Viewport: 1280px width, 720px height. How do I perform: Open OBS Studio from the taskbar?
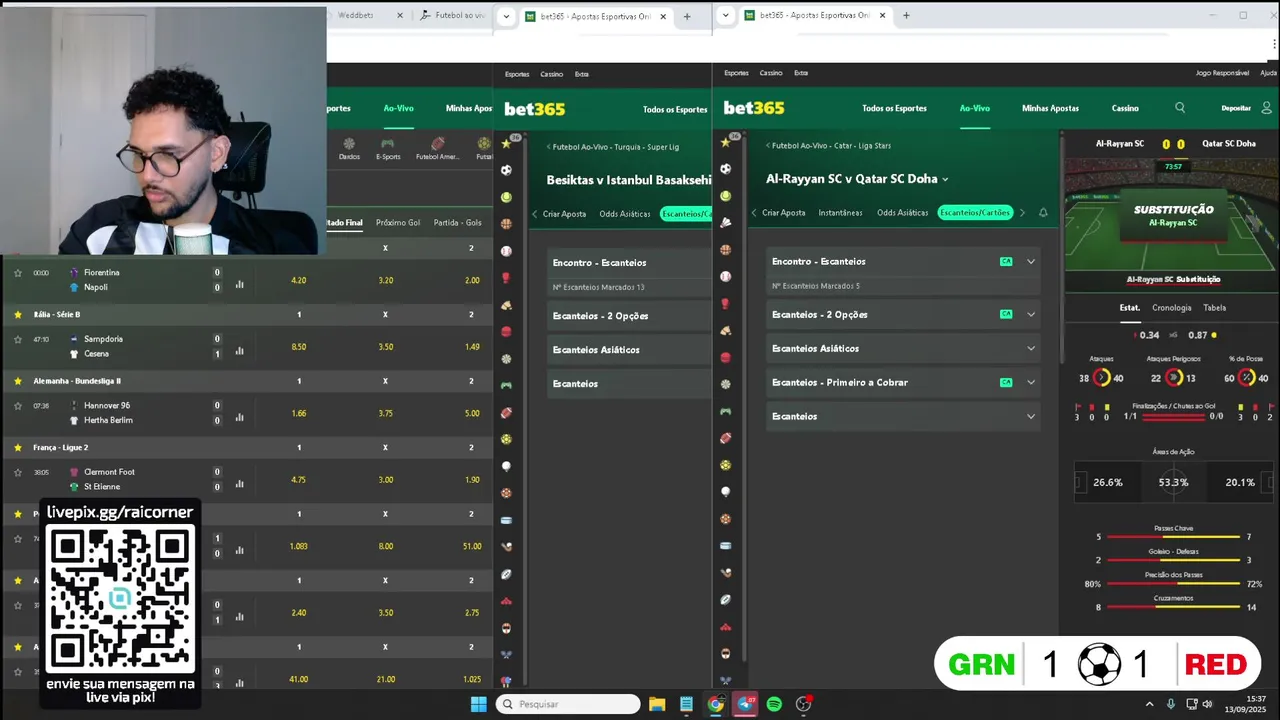[x=803, y=704]
